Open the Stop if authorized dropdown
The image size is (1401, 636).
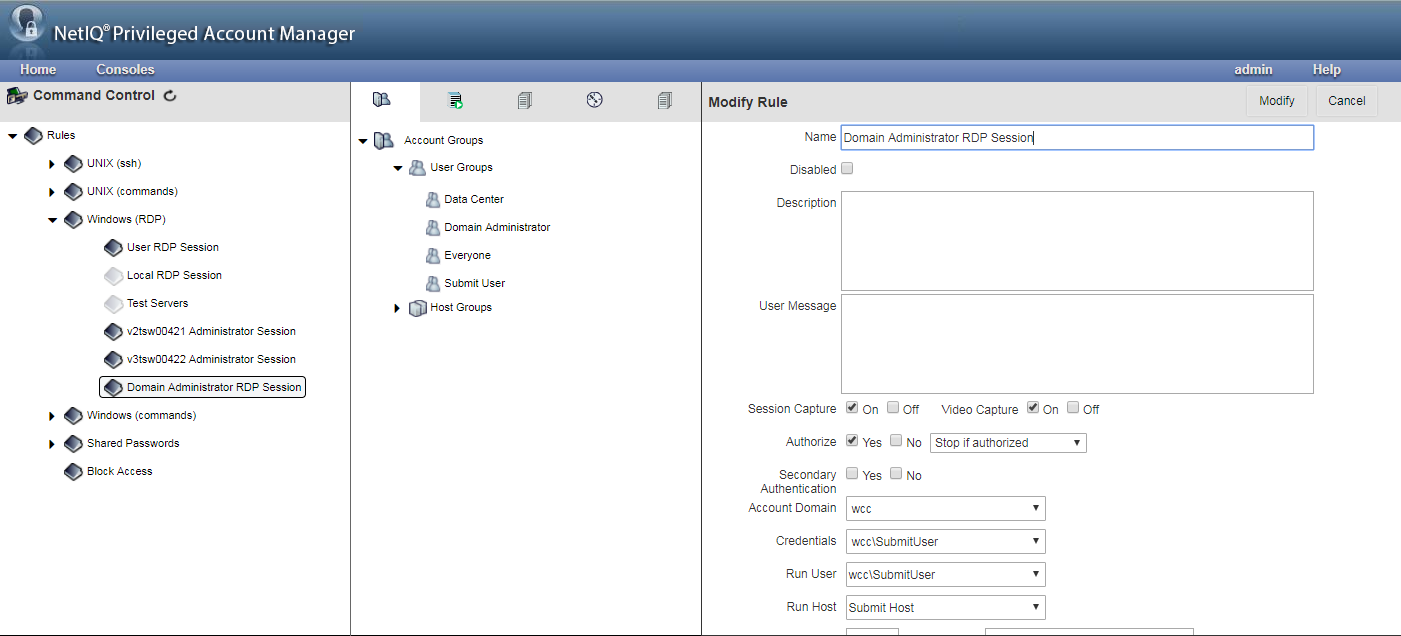[1008, 442]
